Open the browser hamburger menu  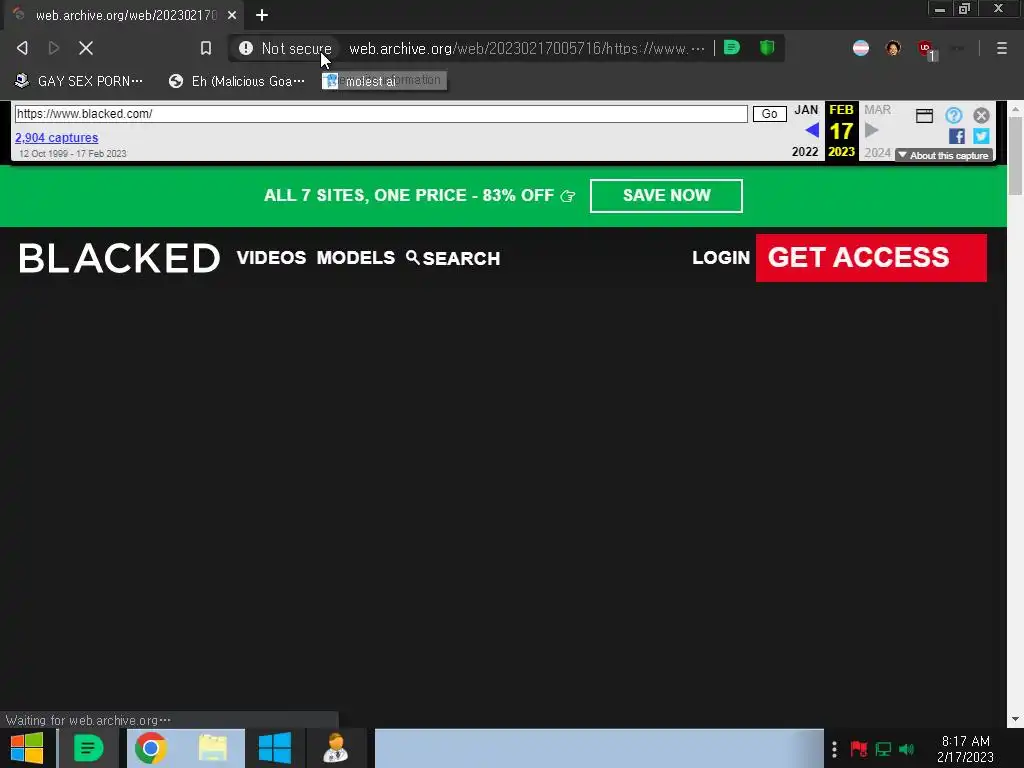point(1001,48)
